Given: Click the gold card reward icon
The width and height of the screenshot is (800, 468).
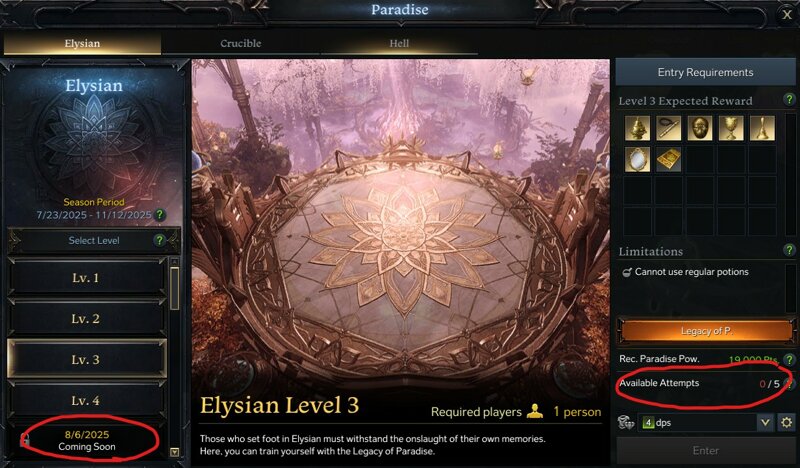Looking at the screenshot, I should pos(668,159).
